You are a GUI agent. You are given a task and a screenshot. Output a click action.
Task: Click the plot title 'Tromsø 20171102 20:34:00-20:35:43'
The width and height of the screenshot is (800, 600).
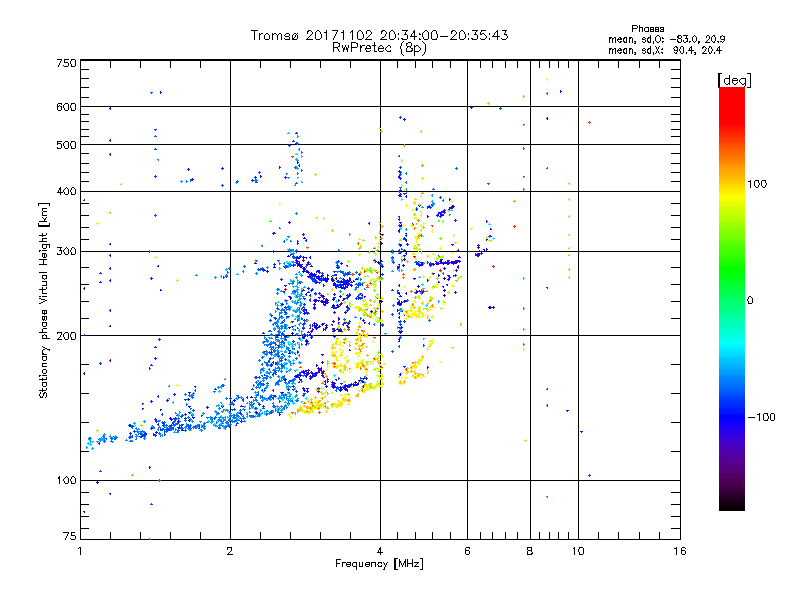[x=379, y=35]
